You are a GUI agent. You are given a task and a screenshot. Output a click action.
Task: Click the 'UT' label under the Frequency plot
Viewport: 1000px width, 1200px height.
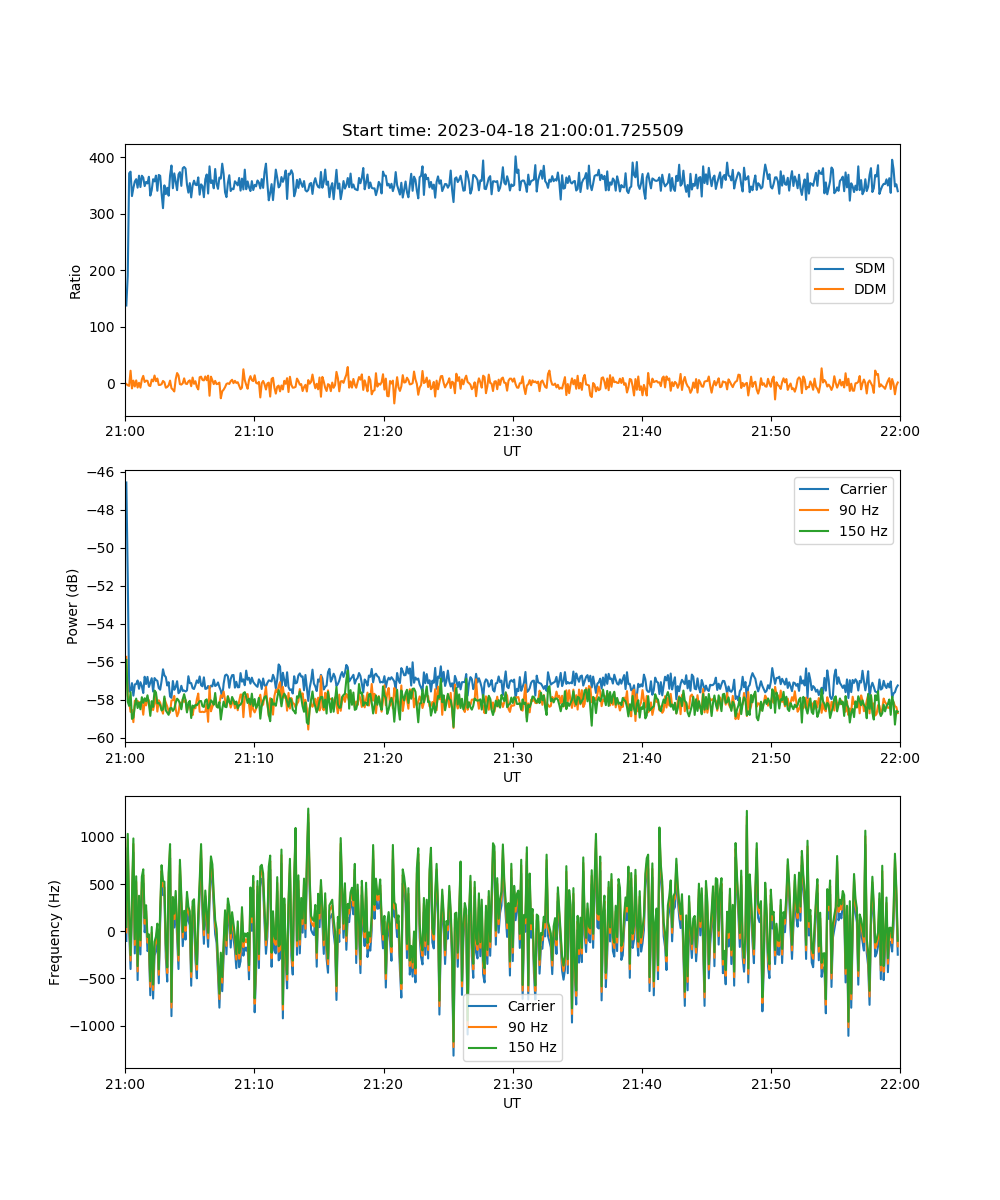(x=512, y=1103)
